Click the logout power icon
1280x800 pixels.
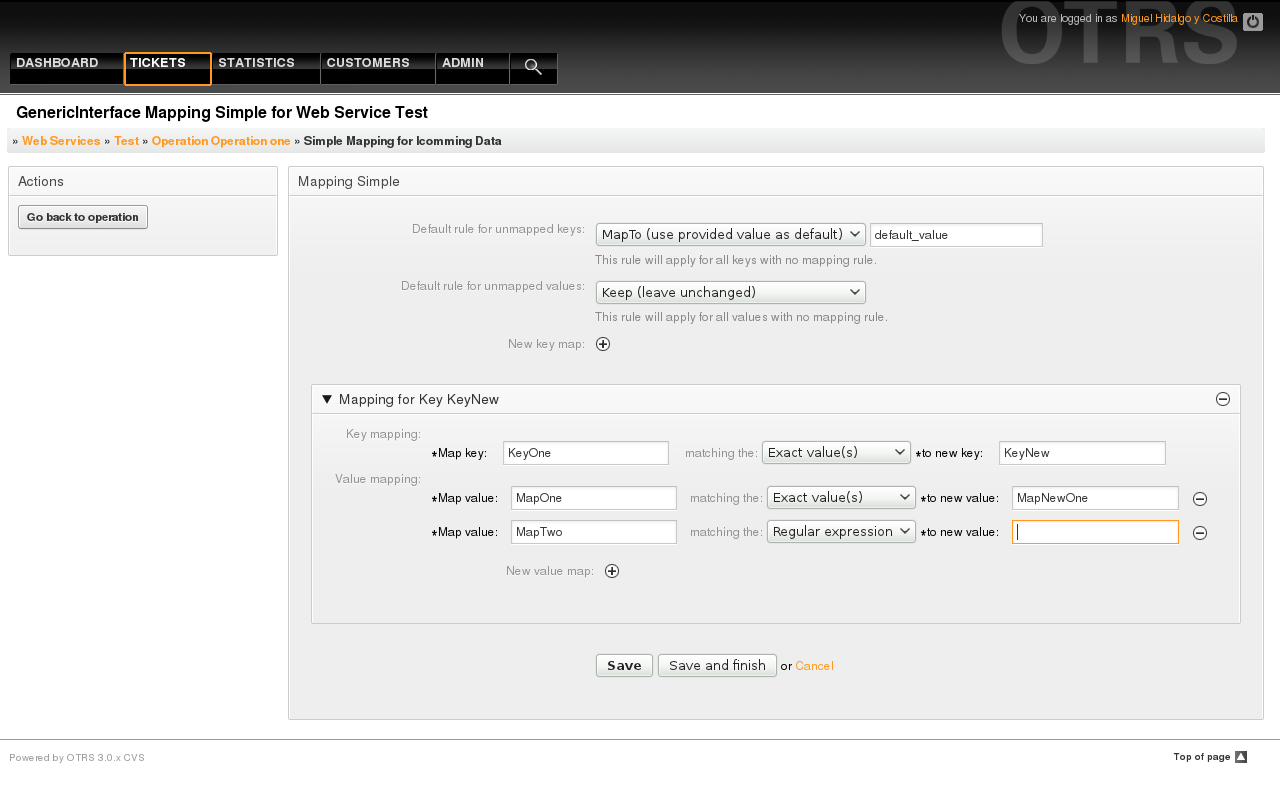pos(1252,21)
